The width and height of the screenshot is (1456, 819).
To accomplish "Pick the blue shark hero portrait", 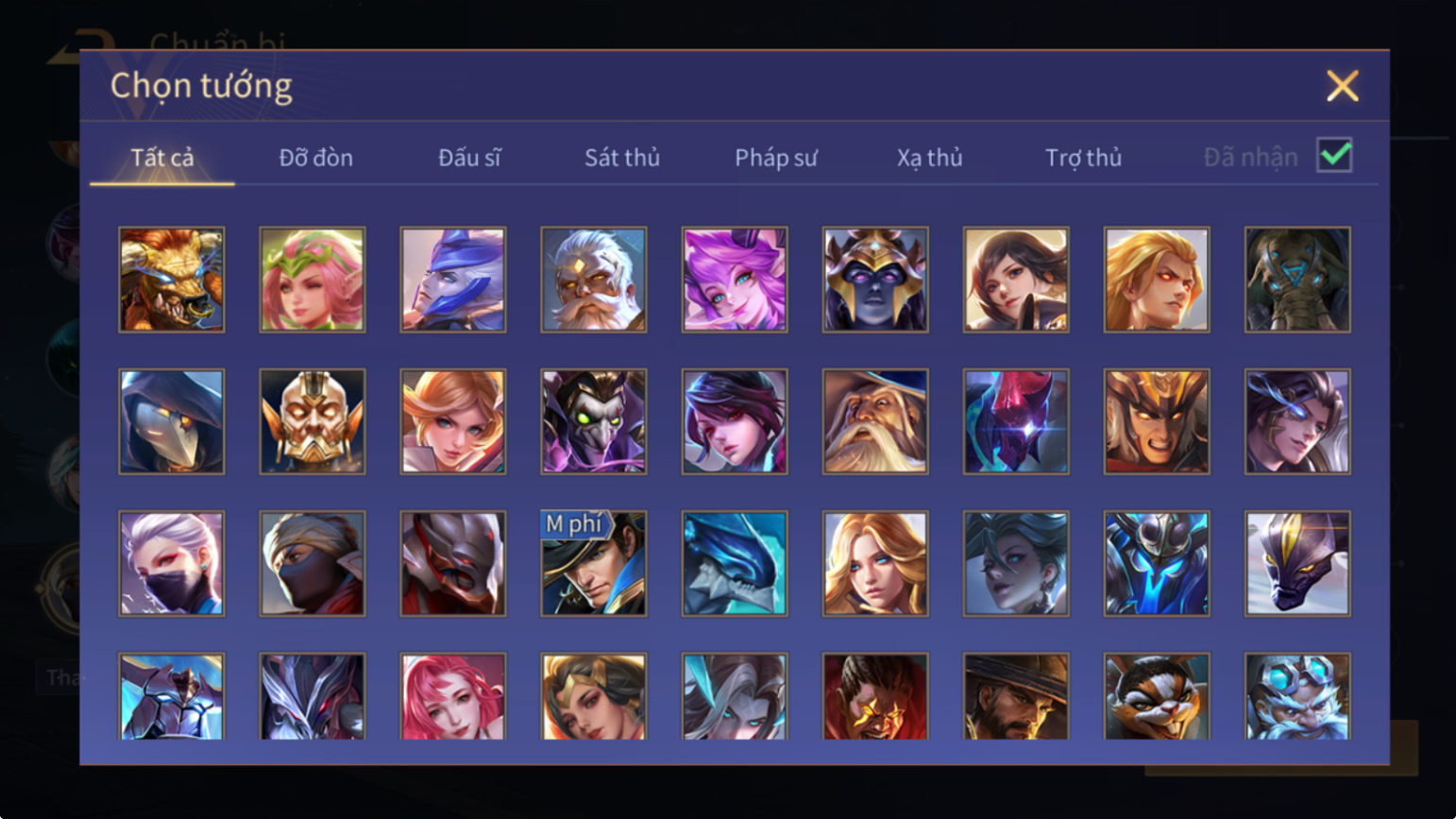I will [735, 564].
